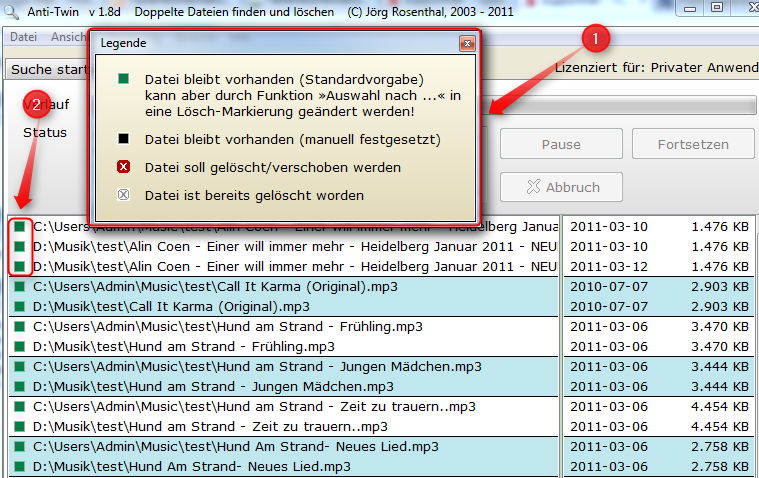The image size is (759, 478).
Task: Click the Status label
Action: click(x=45, y=133)
